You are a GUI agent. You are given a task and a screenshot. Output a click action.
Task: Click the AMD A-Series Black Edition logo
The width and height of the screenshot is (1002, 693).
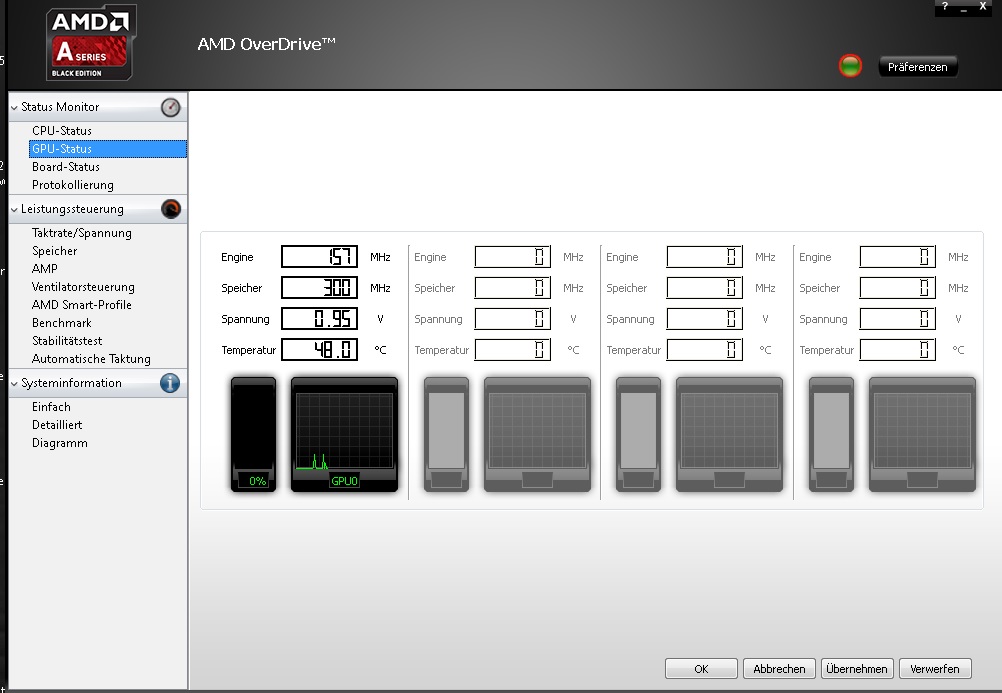[x=91, y=43]
